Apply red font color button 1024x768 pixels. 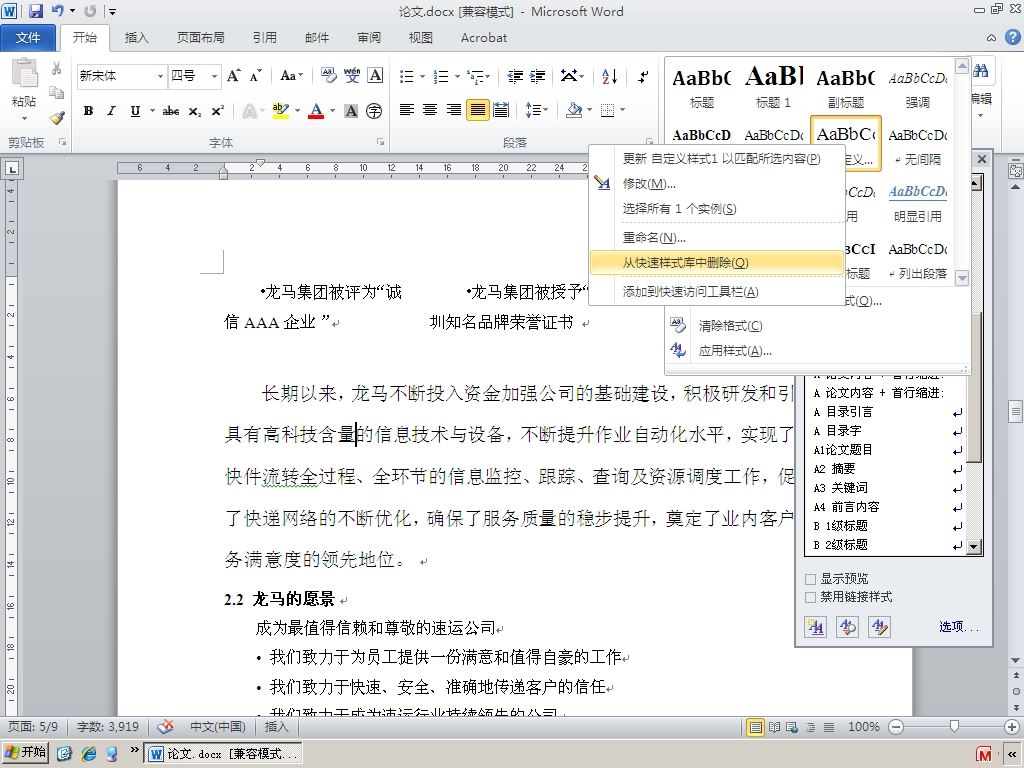coord(317,111)
